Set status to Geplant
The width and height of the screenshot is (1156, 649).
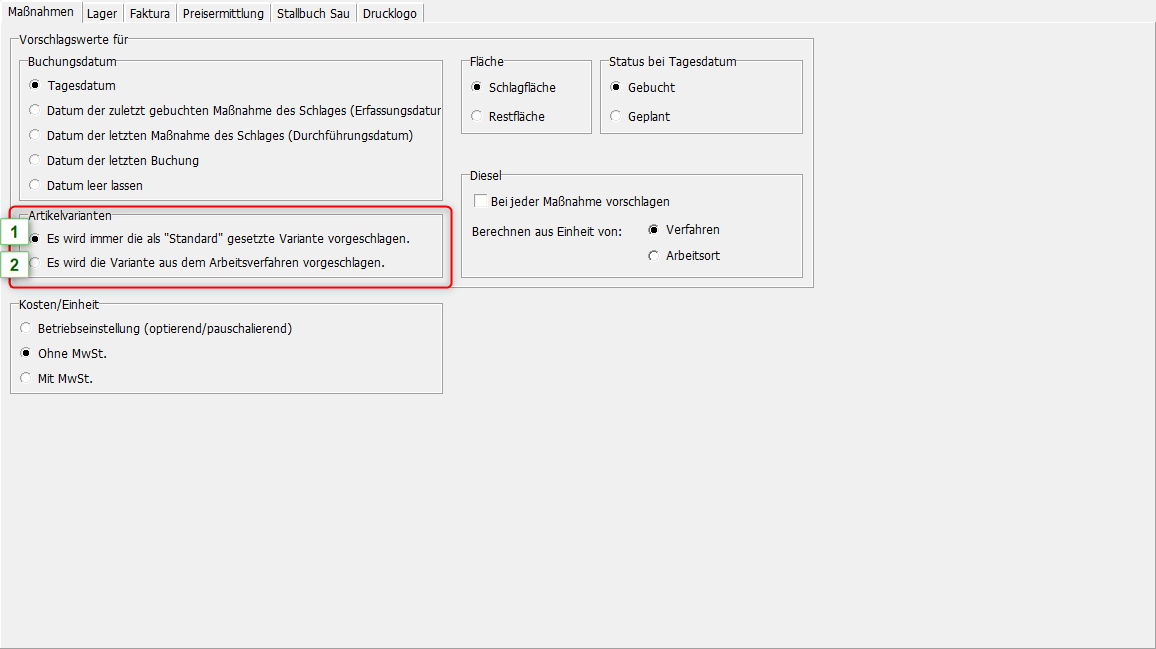point(616,116)
